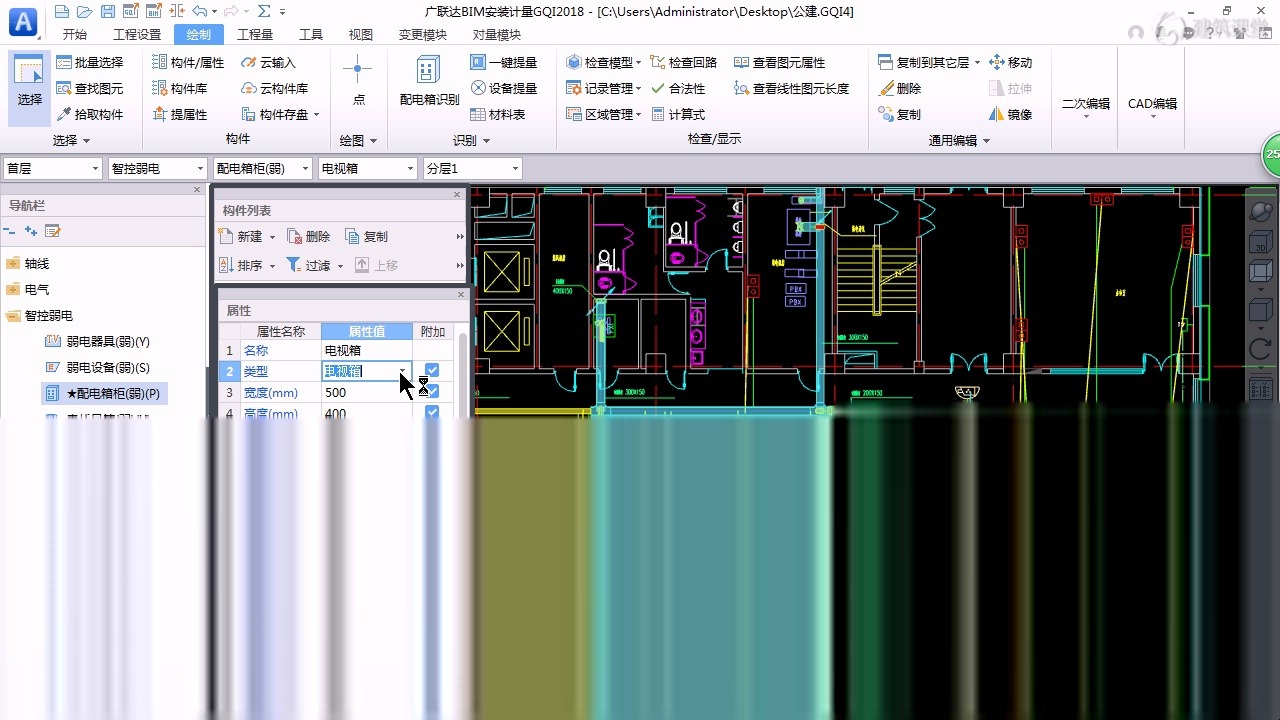Viewport: 1280px width, 720px height.
Task: Click 设备提量 equipment quantity
Action: coord(504,88)
